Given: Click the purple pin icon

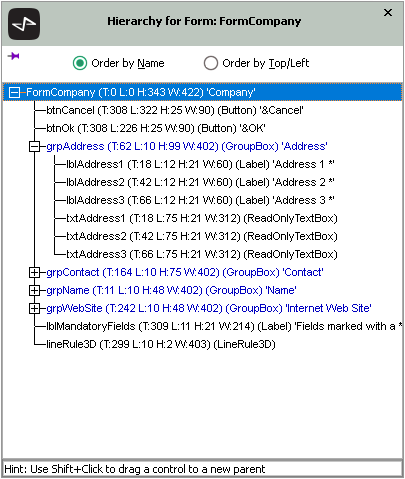Looking at the screenshot, I should coord(13,56).
